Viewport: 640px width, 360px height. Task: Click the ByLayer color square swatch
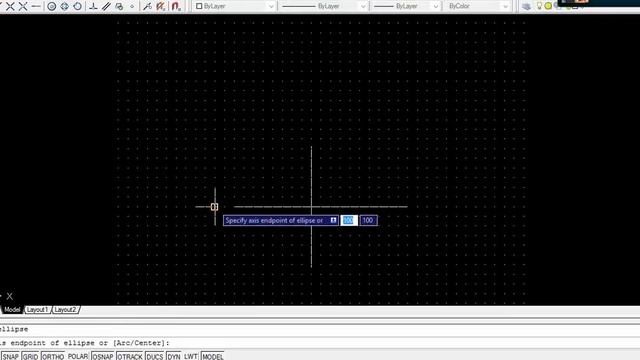coord(199,6)
